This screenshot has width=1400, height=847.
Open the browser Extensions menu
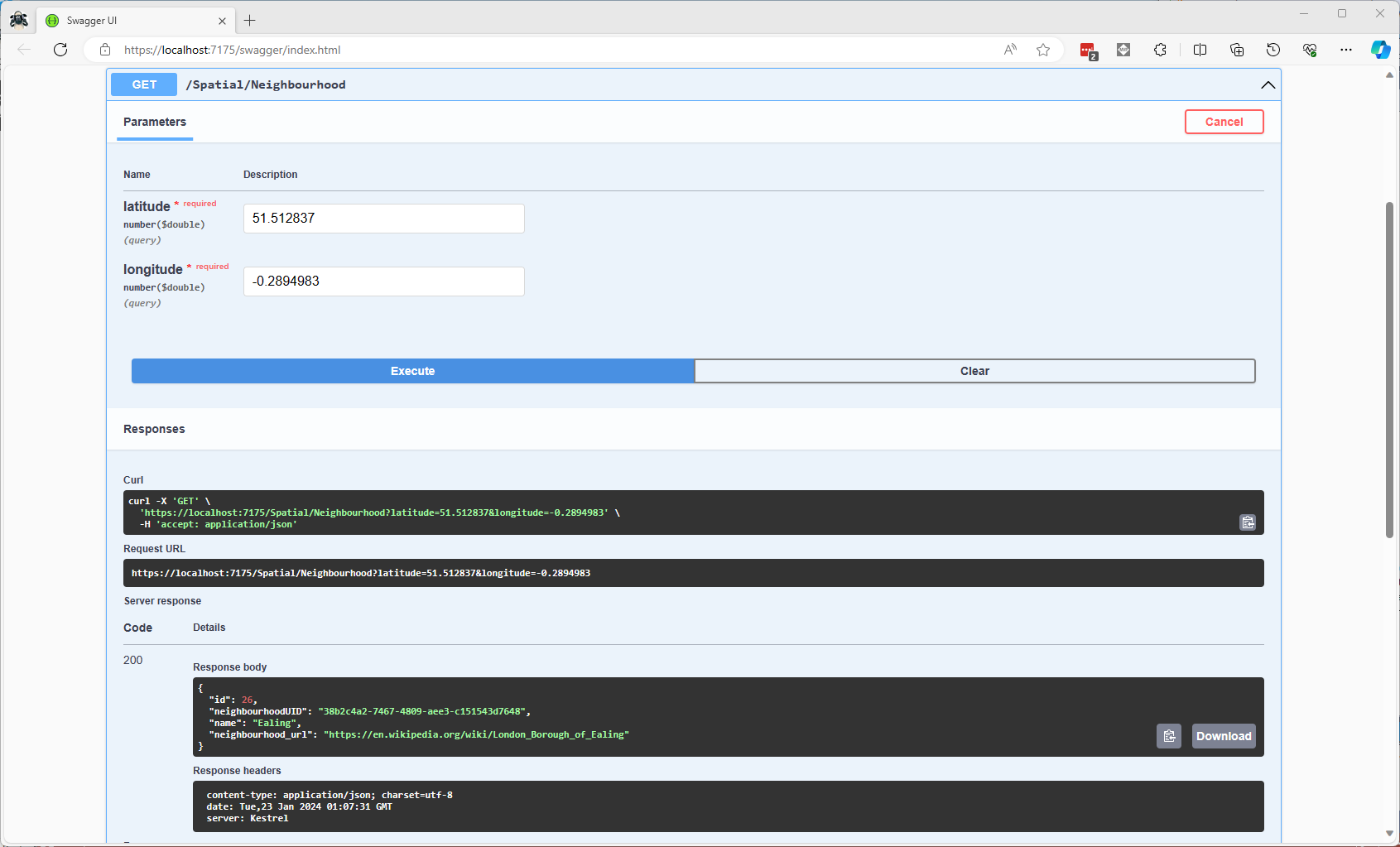tap(1160, 50)
